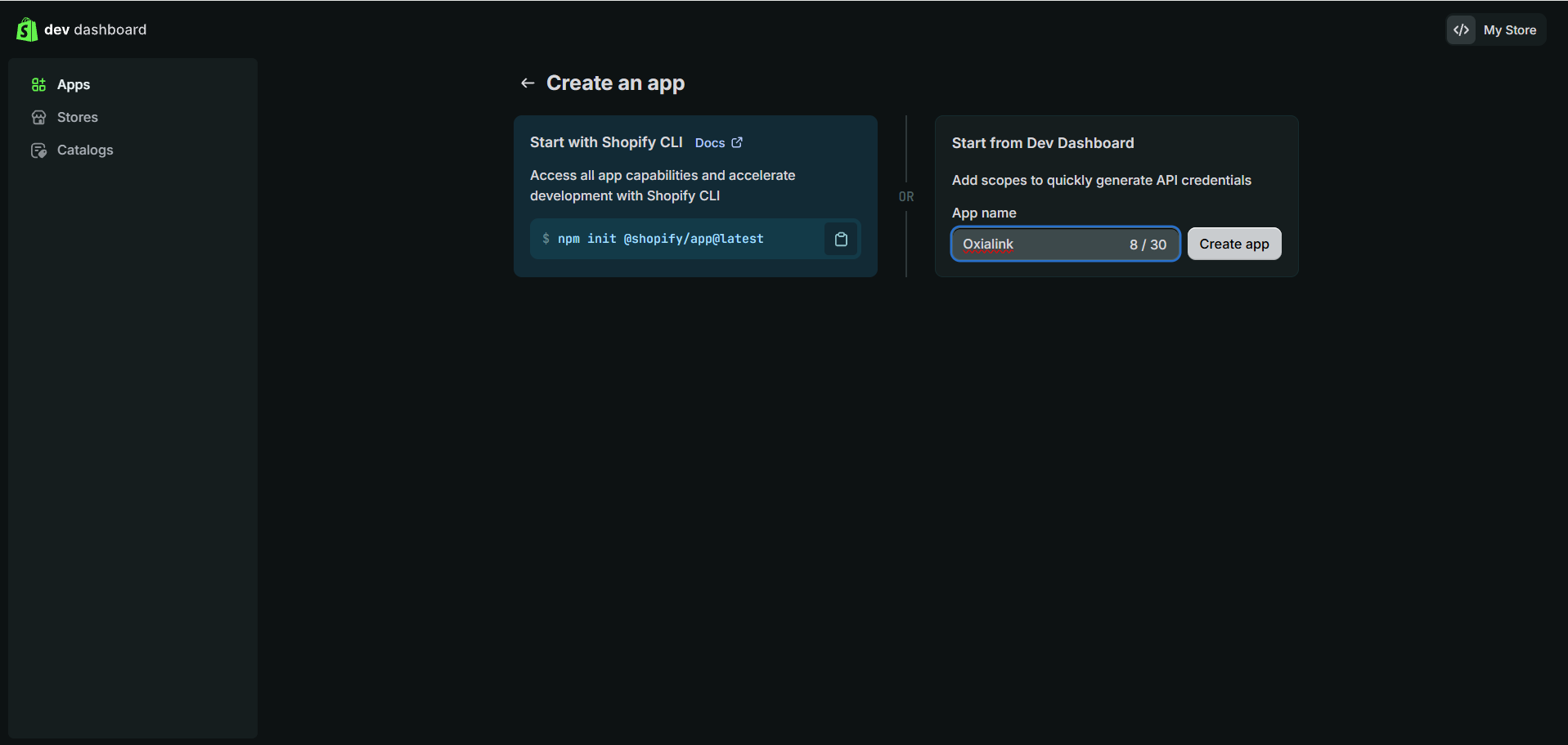Click the Access all app capabilities description

(663, 186)
